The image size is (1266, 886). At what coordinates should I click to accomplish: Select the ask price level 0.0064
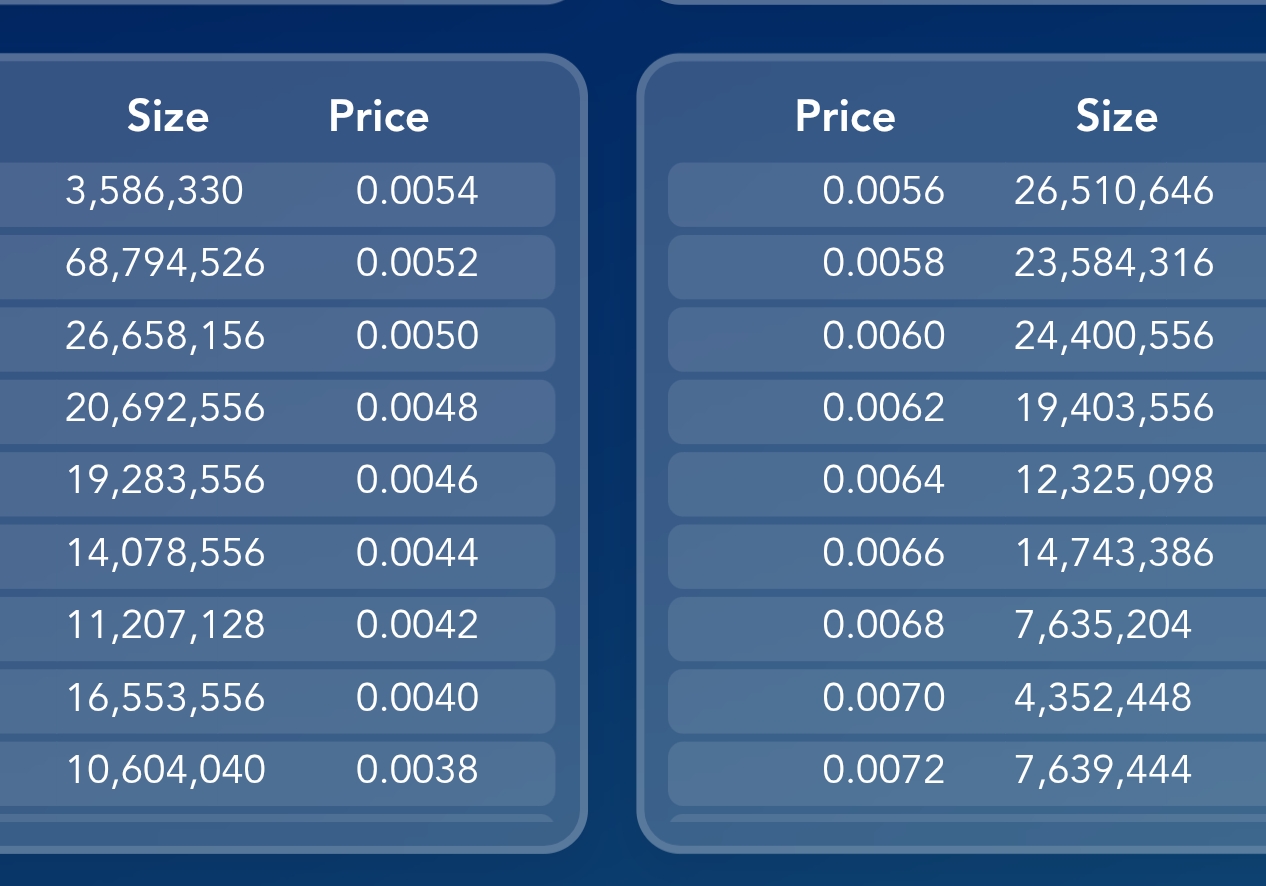(883, 480)
